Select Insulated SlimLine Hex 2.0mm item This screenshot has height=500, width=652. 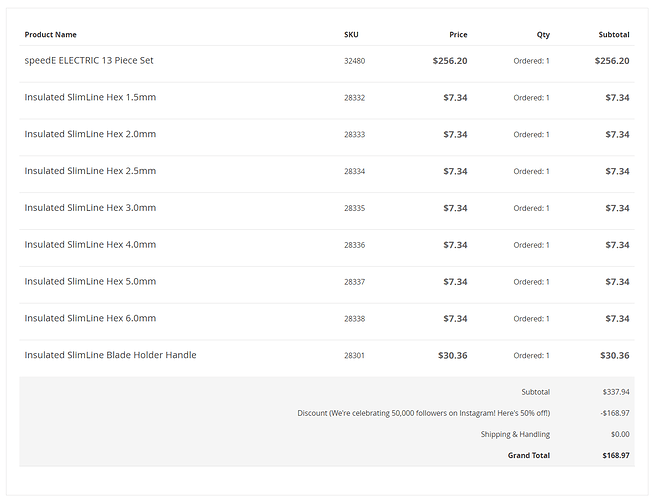pos(90,135)
